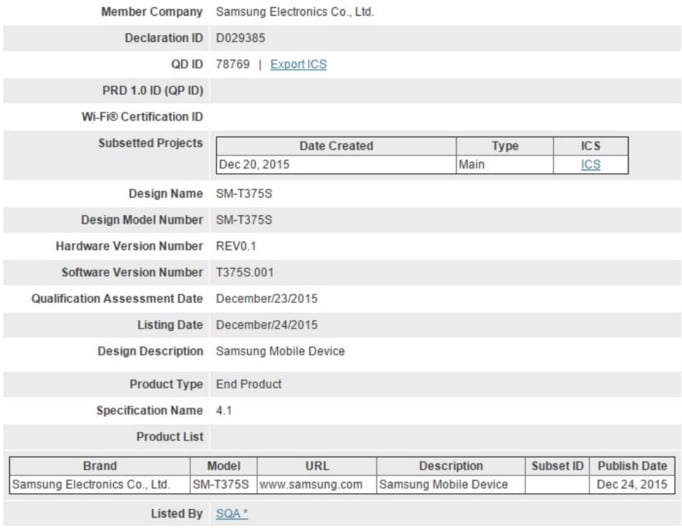Click the Declaration ID label
This screenshot has width=682, height=528.
(164, 38)
